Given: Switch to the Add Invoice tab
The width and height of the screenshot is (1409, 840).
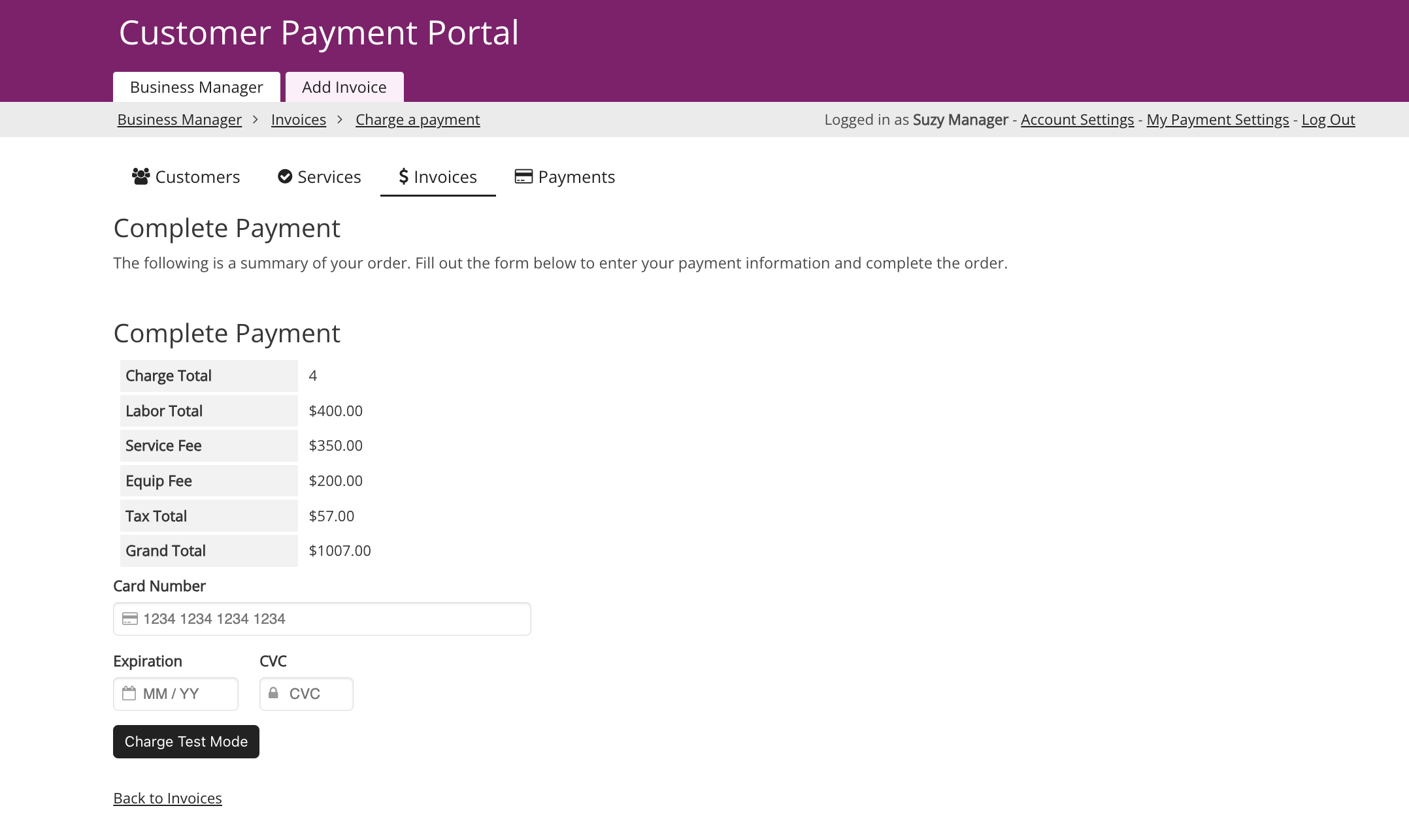Looking at the screenshot, I should 344,87.
